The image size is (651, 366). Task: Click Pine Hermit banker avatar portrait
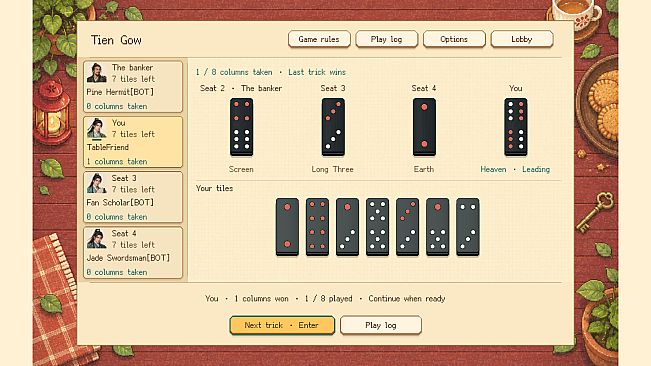click(96, 73)
